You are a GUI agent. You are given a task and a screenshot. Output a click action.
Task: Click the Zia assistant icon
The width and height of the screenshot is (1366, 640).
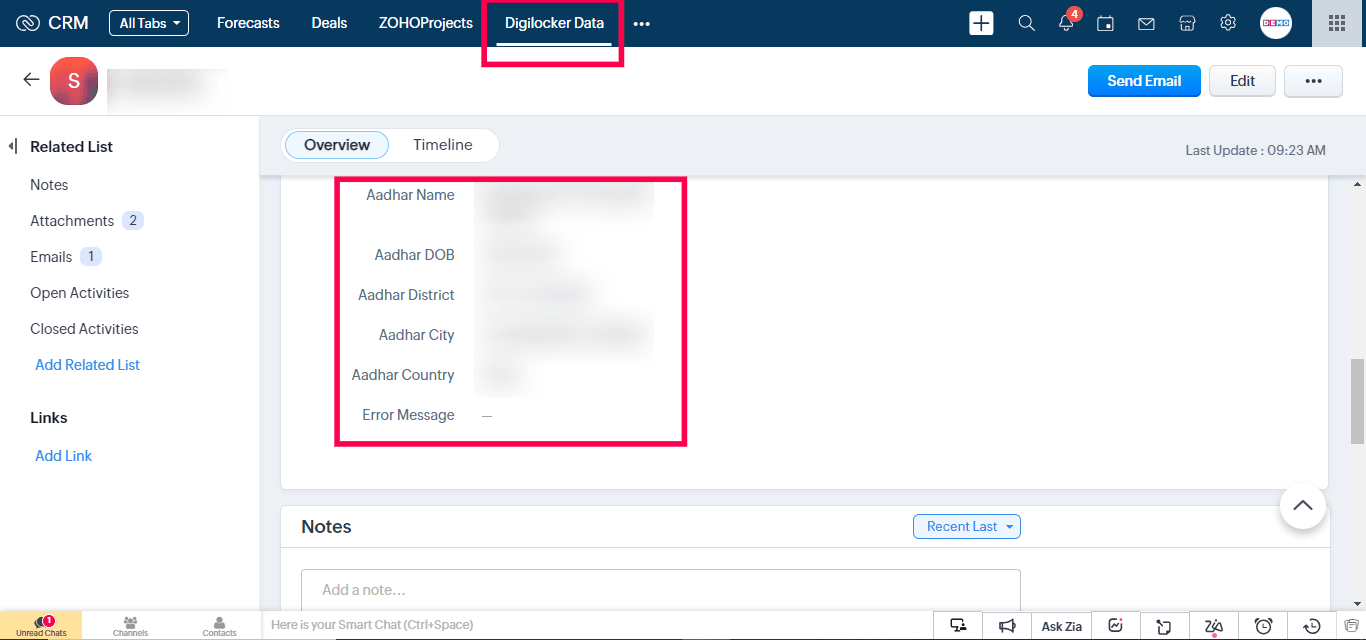click(1214, 627)
